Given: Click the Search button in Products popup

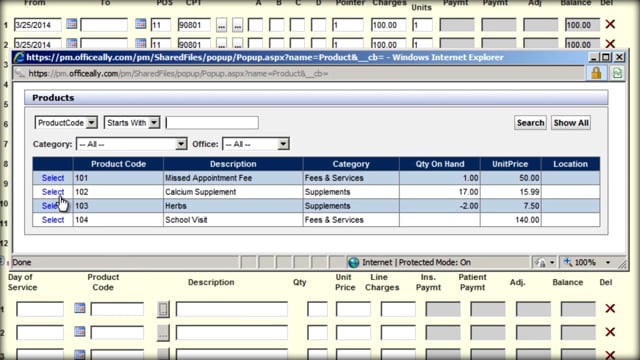Looking at the screenshot, I should (x=530, y=123).
